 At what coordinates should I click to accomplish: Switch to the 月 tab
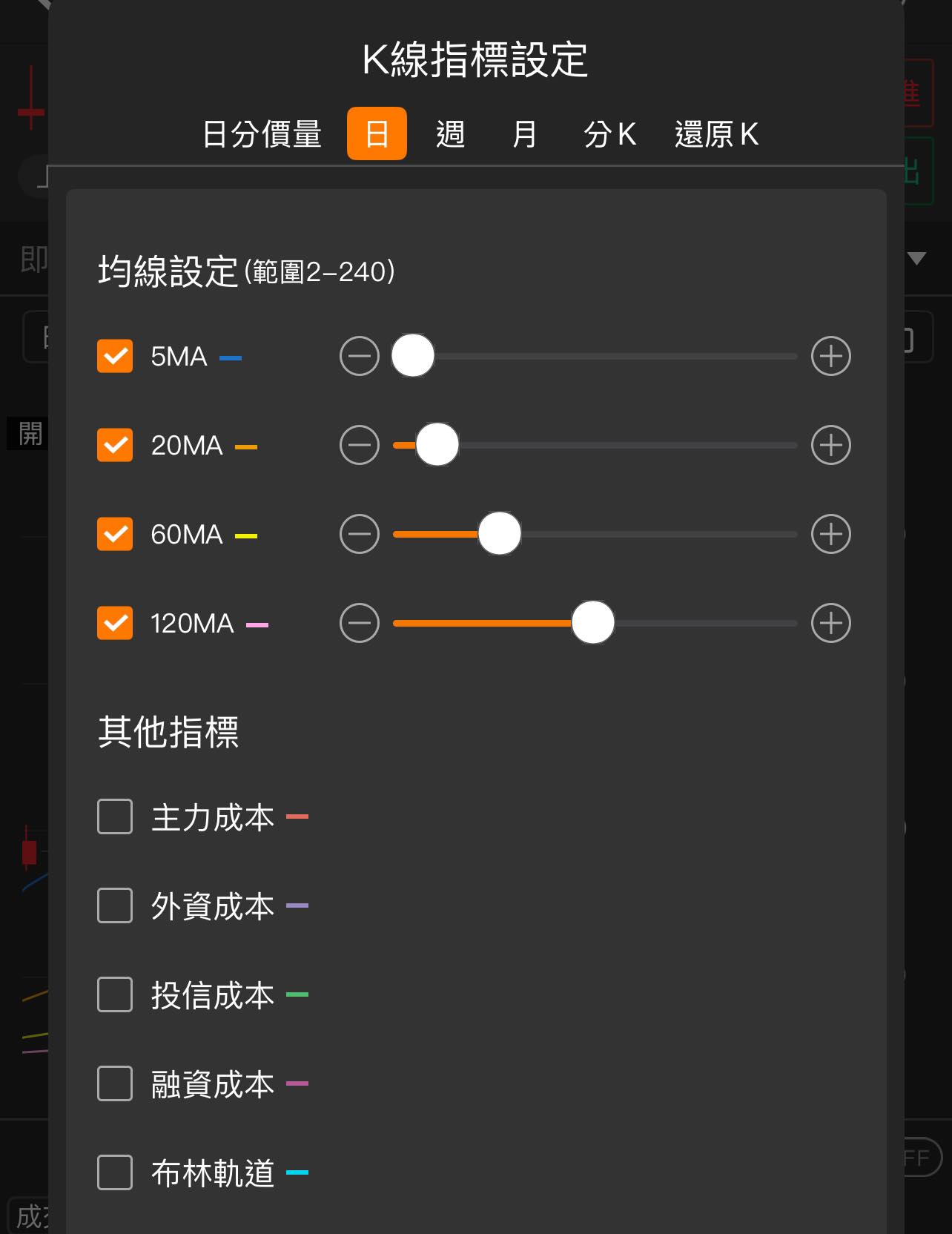[x=524, y=133]
